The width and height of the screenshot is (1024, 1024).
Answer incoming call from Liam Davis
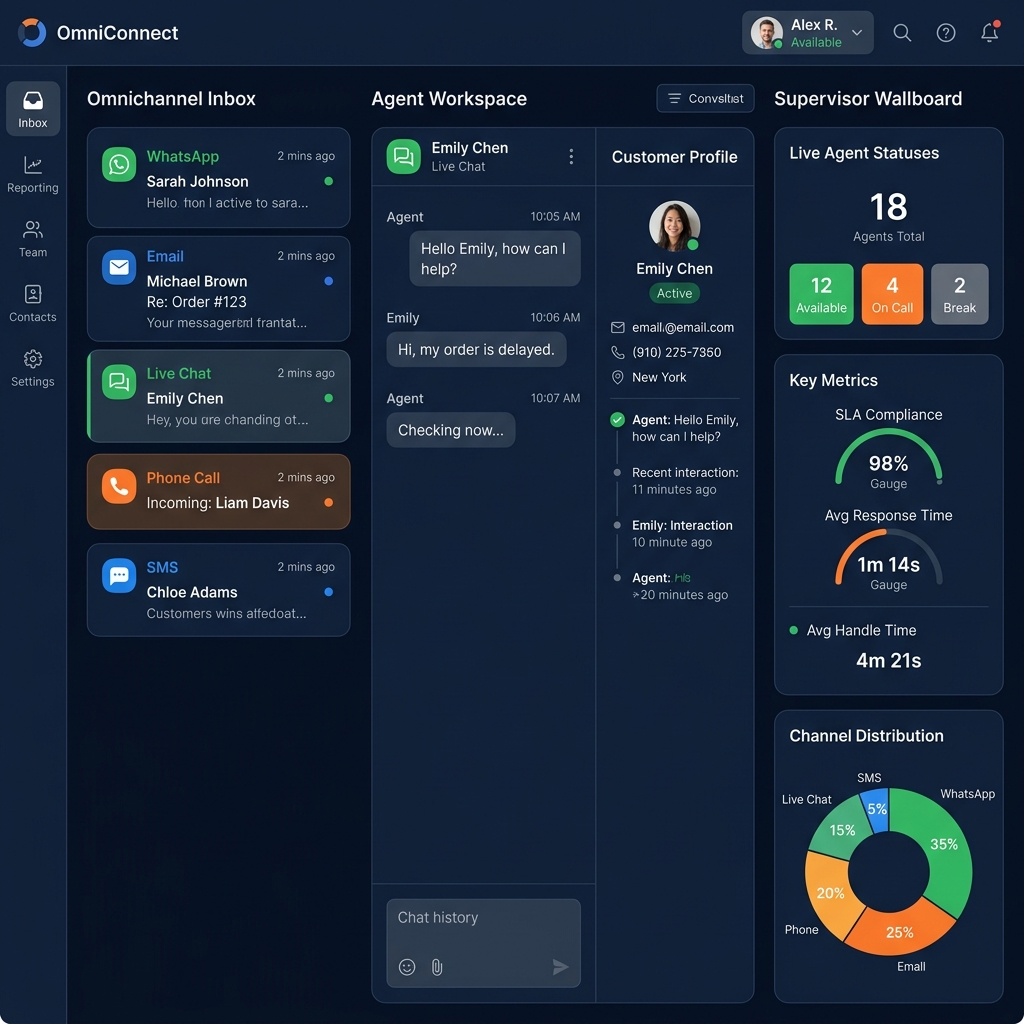[218, 492]
